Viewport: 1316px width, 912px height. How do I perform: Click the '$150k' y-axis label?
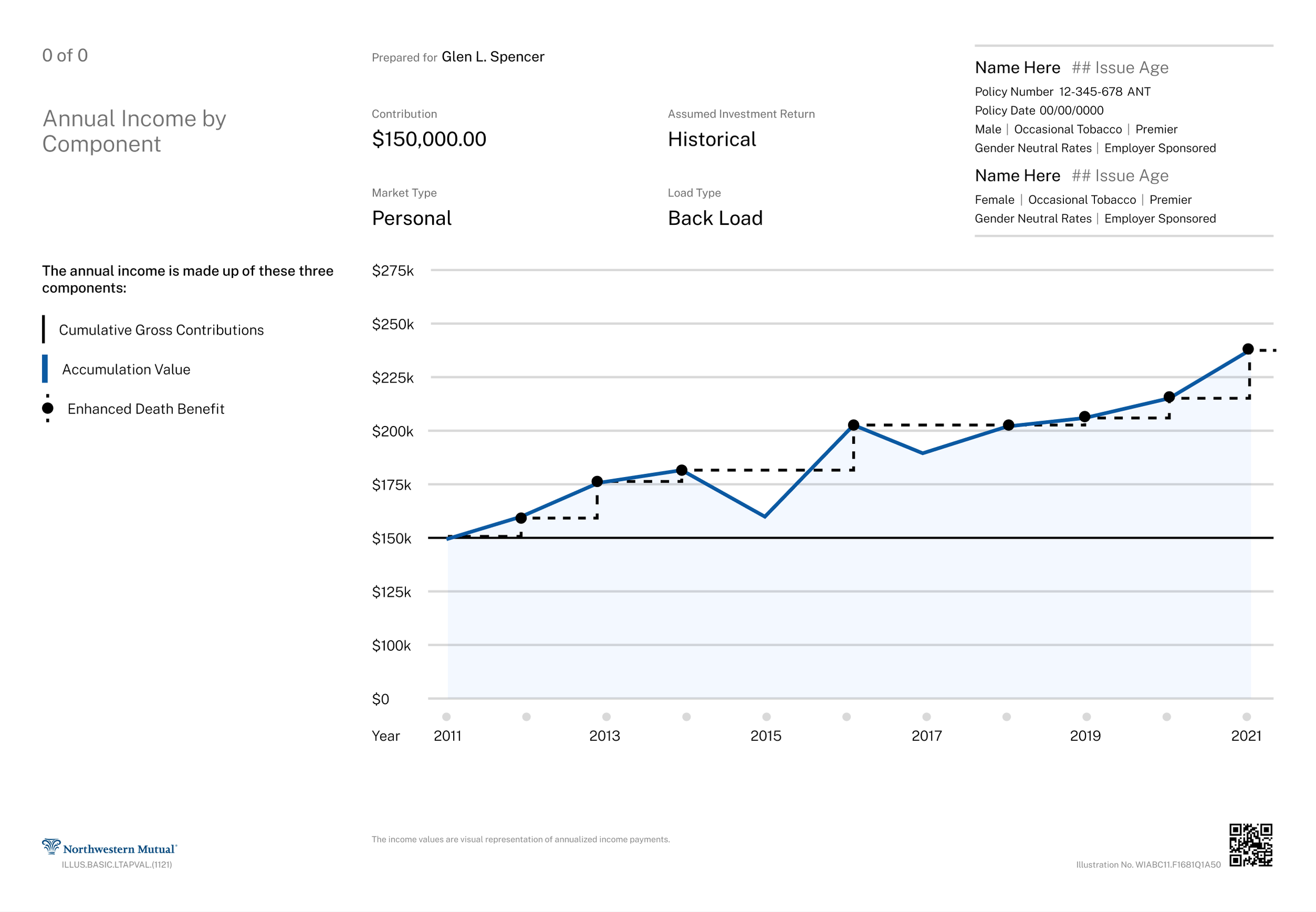point(392,538)
